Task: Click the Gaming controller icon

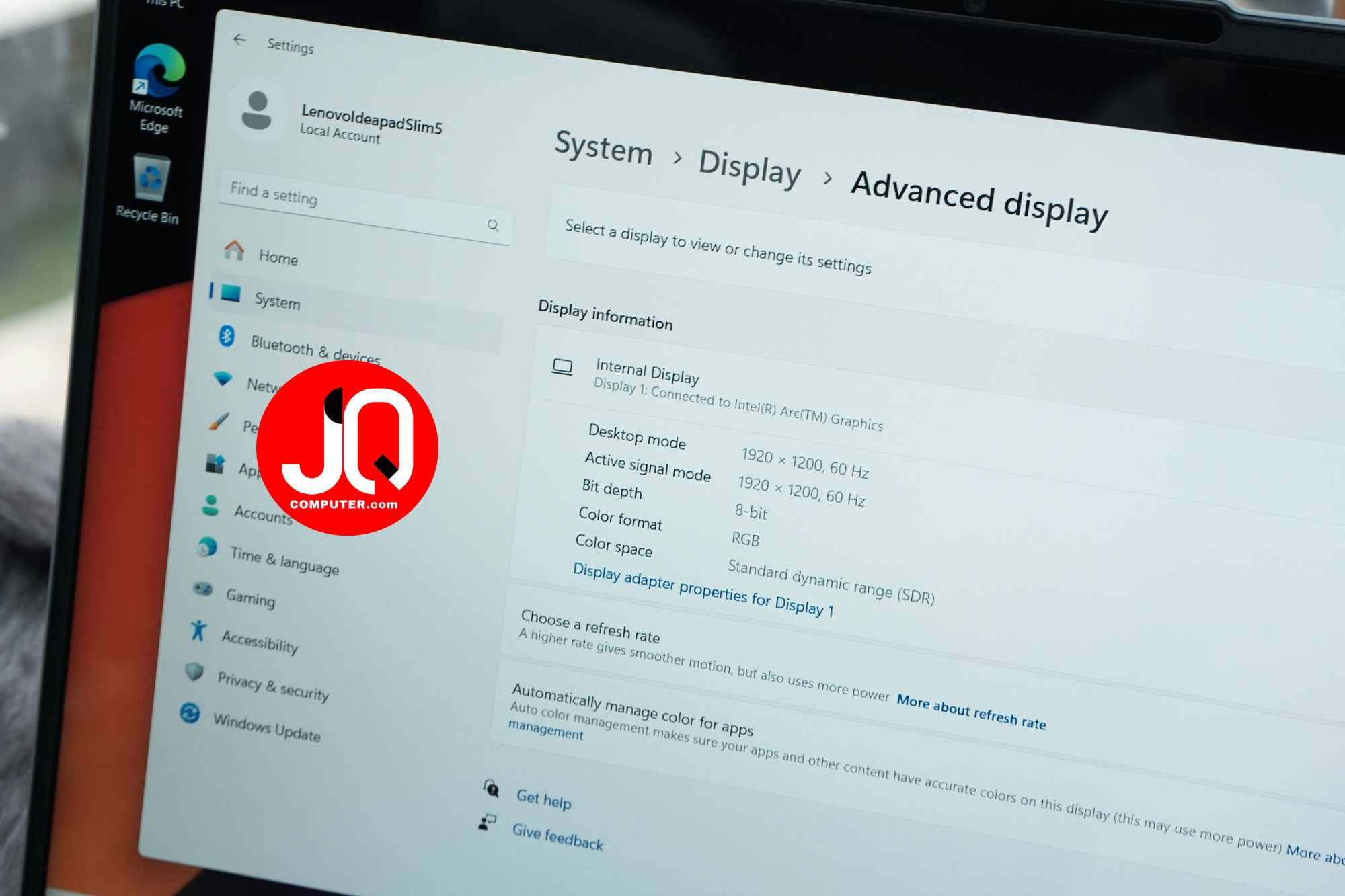Action: pos(202,589)
